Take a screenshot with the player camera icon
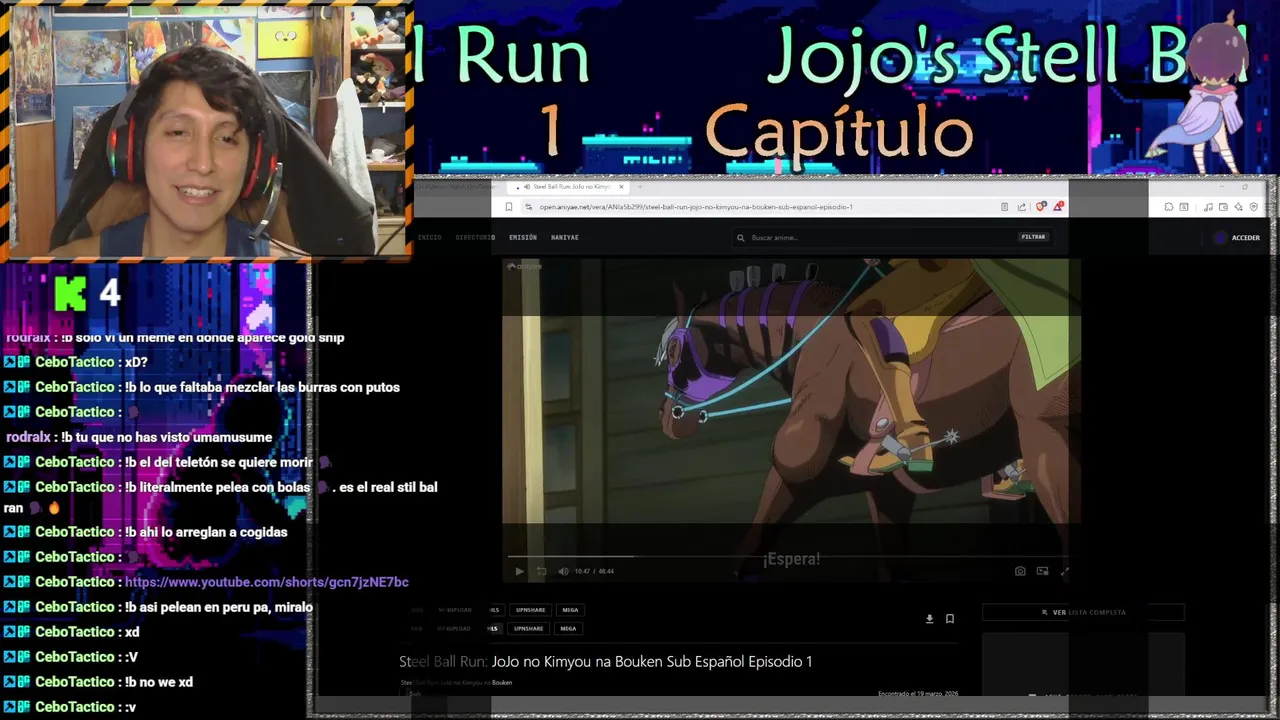1280x720 pixels. pos(1020,571)
